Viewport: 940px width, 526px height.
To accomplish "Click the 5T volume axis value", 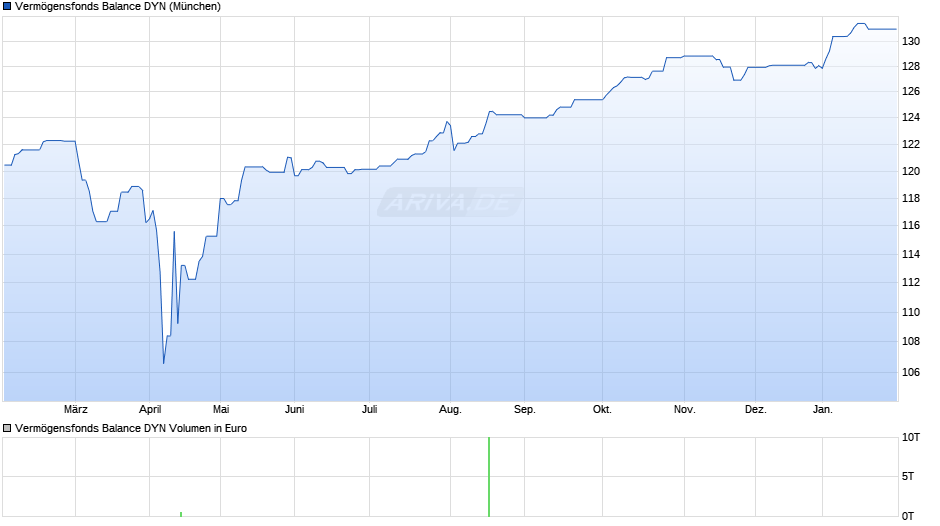I will point(908,477).
